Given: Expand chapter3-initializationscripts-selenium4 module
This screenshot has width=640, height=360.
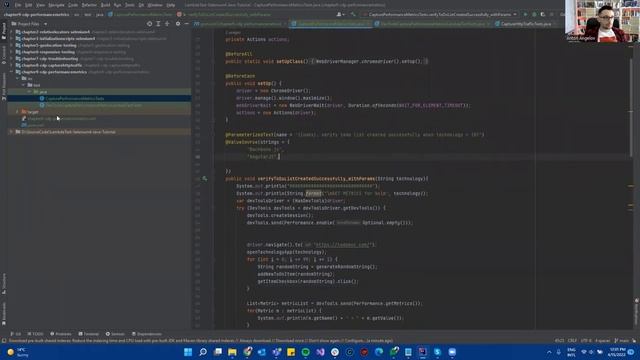Looking at the screenshot, I should (11, 39).
